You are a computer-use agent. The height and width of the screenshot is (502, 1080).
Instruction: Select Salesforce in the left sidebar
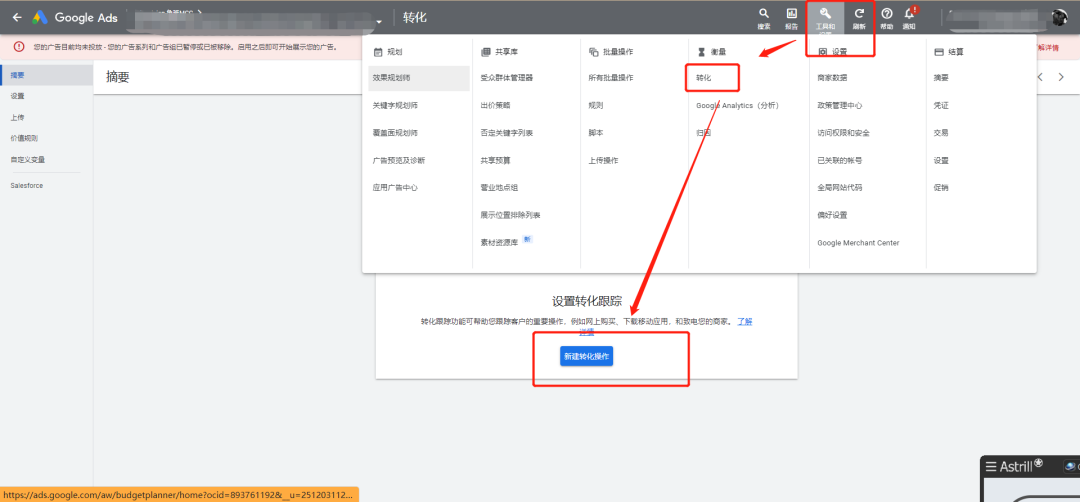click(x=27, y=185)
